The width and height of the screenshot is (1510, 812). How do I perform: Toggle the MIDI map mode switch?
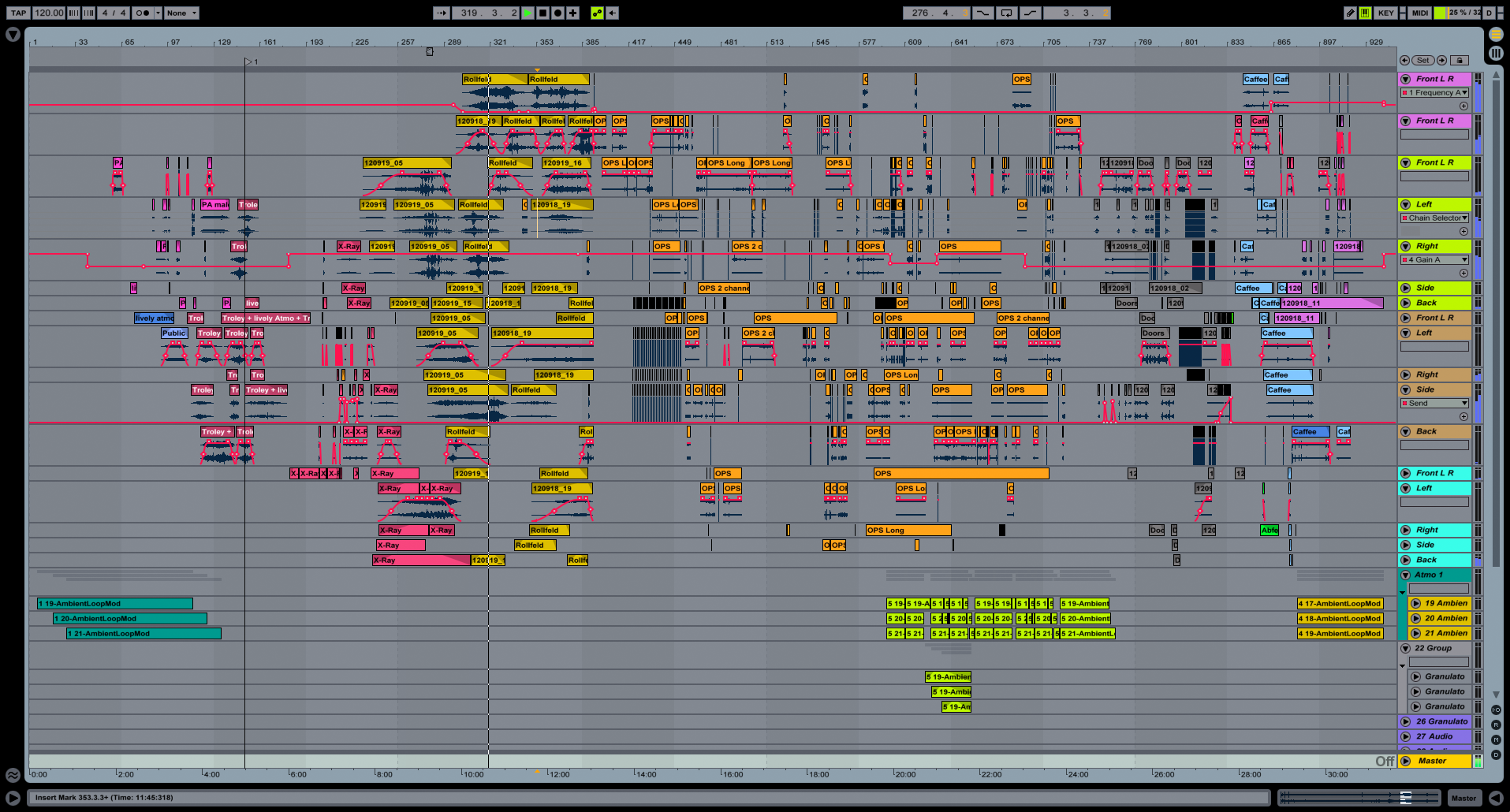pos(1419,13)
